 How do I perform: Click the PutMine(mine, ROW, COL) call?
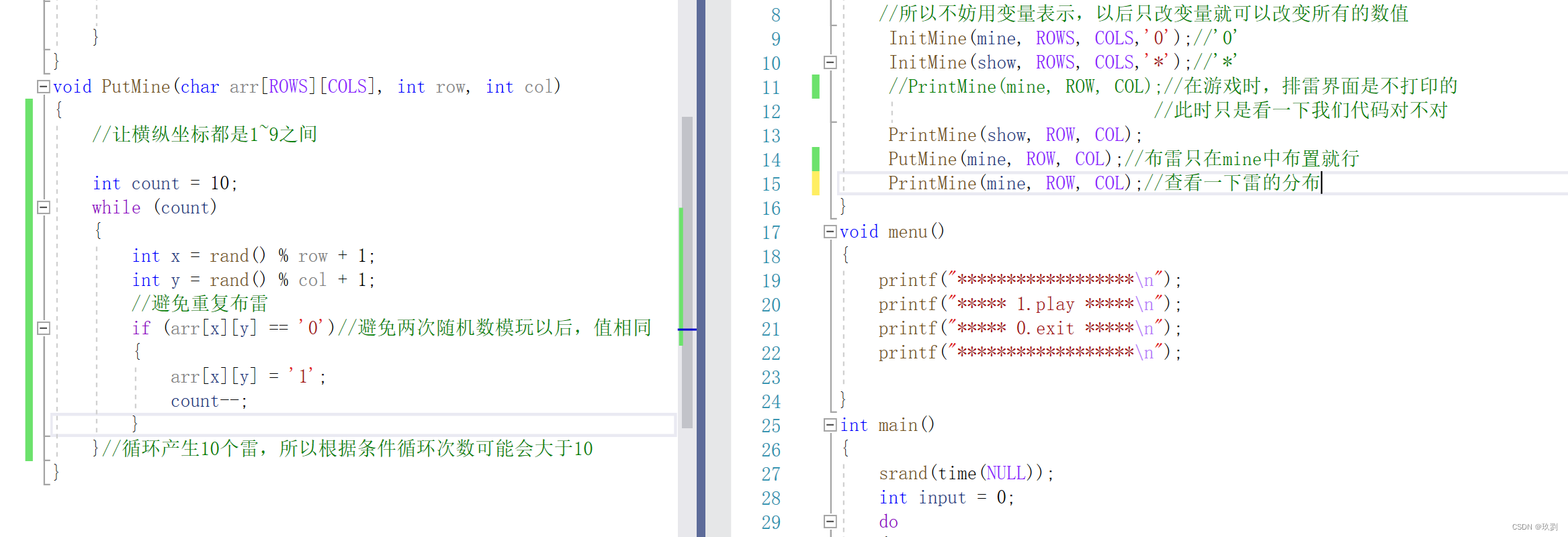coord(1005,159)
